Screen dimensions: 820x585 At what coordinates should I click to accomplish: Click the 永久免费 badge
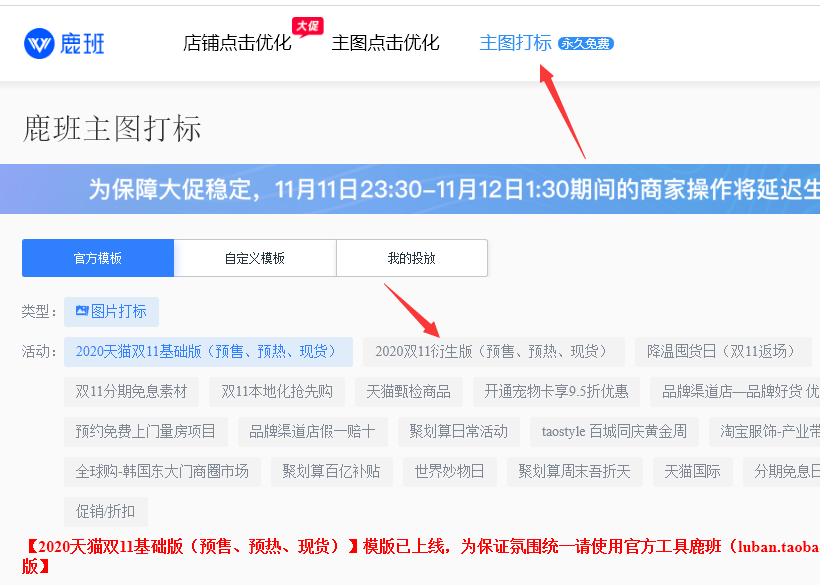[x=586, y=44]
